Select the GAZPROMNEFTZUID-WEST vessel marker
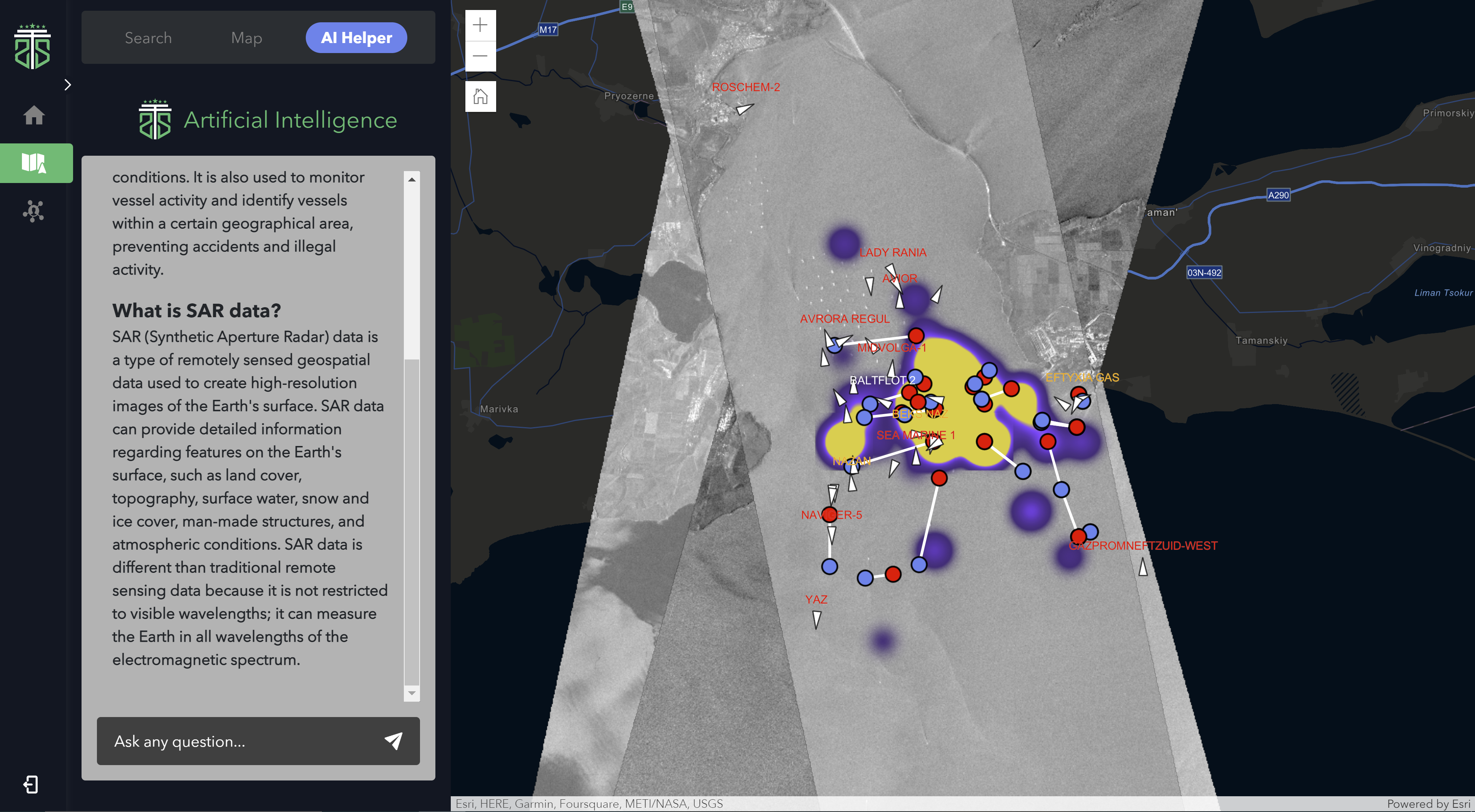The width and height of the screenshot is (1475, 812). pyautogui.click(x=1142, y=567)
